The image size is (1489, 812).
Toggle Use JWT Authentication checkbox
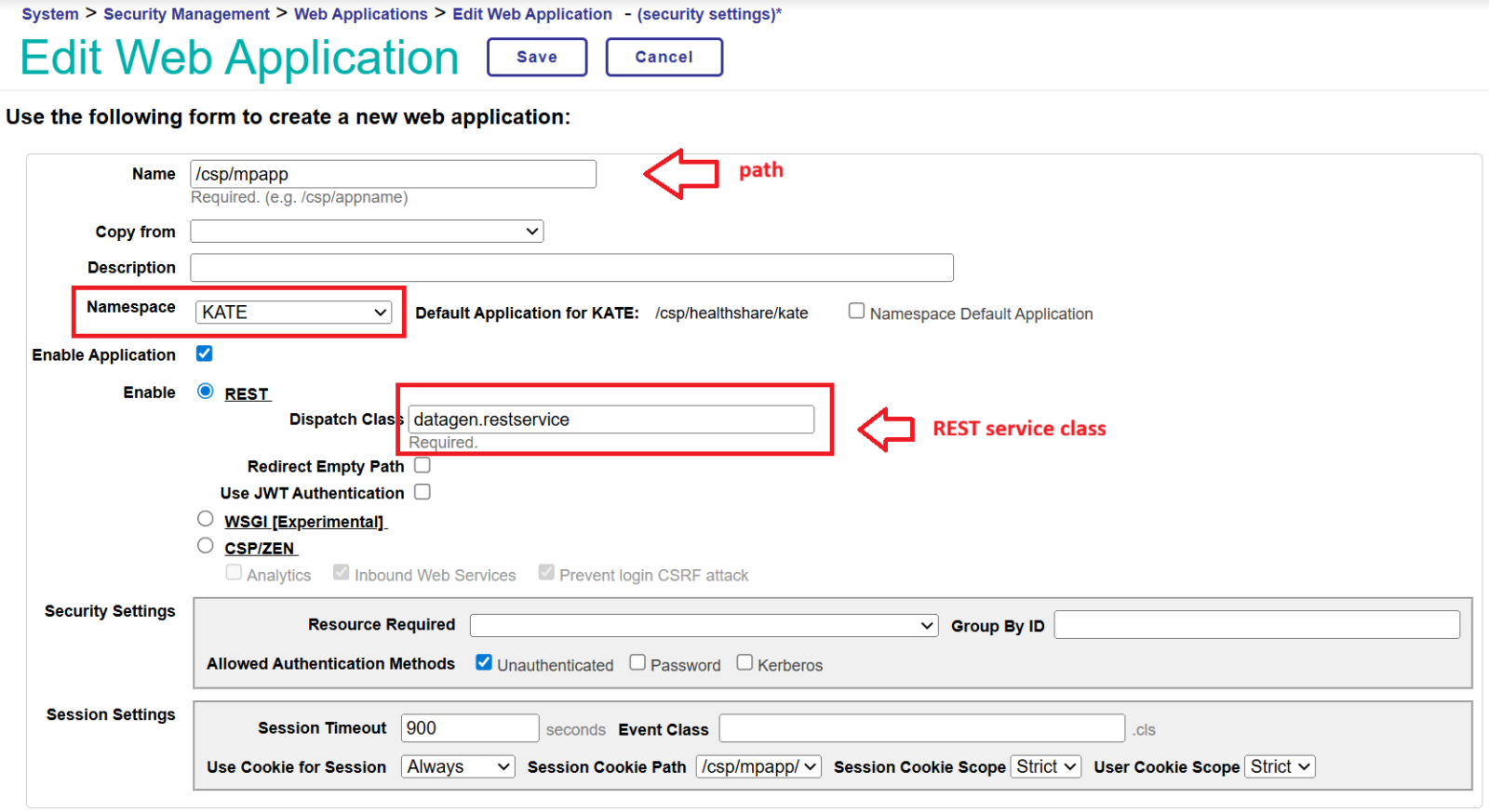pos(423,492)
